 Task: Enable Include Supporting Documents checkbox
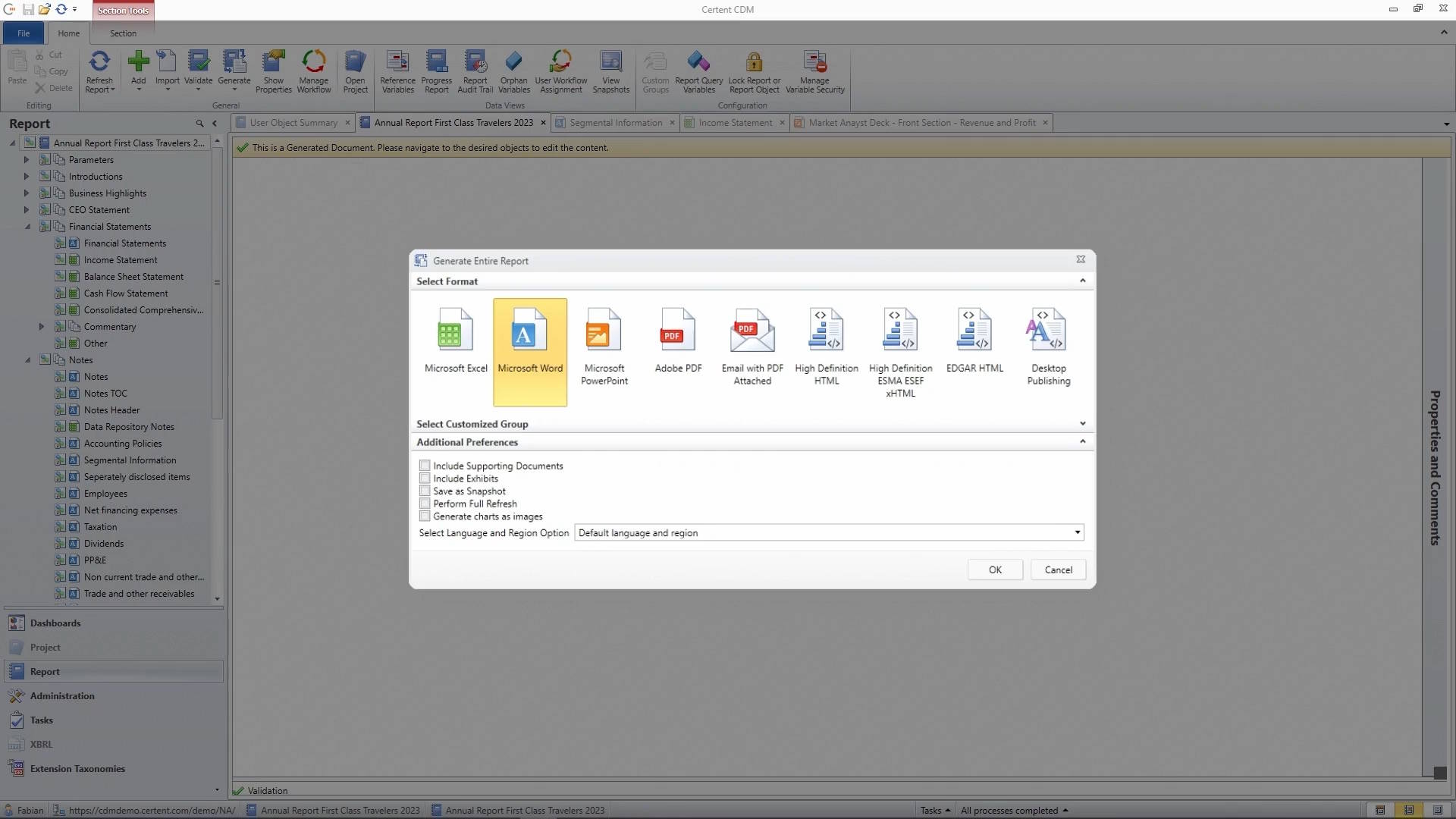coord(425,466)
